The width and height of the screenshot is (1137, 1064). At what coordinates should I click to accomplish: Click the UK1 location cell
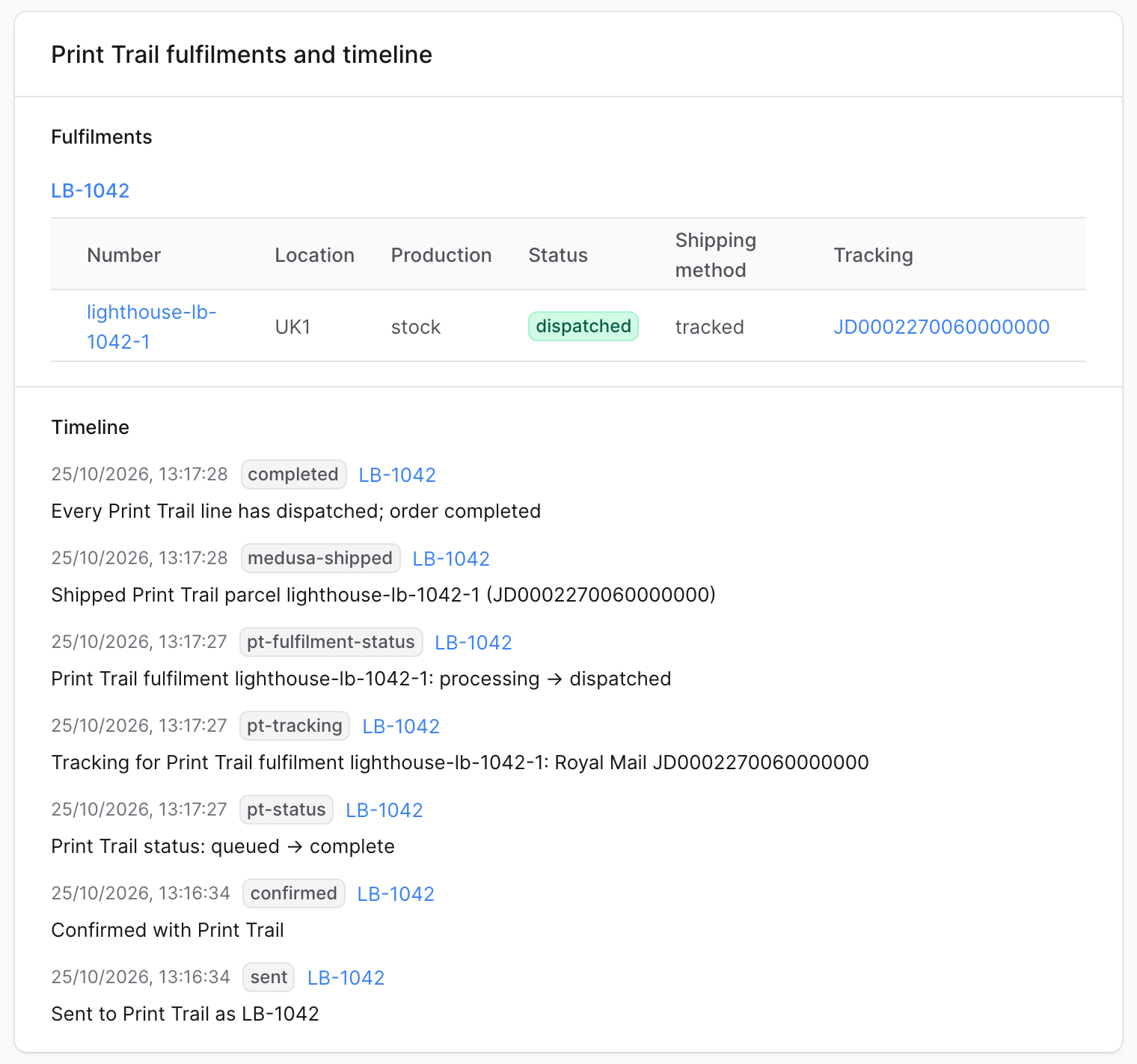pos(293,327)
